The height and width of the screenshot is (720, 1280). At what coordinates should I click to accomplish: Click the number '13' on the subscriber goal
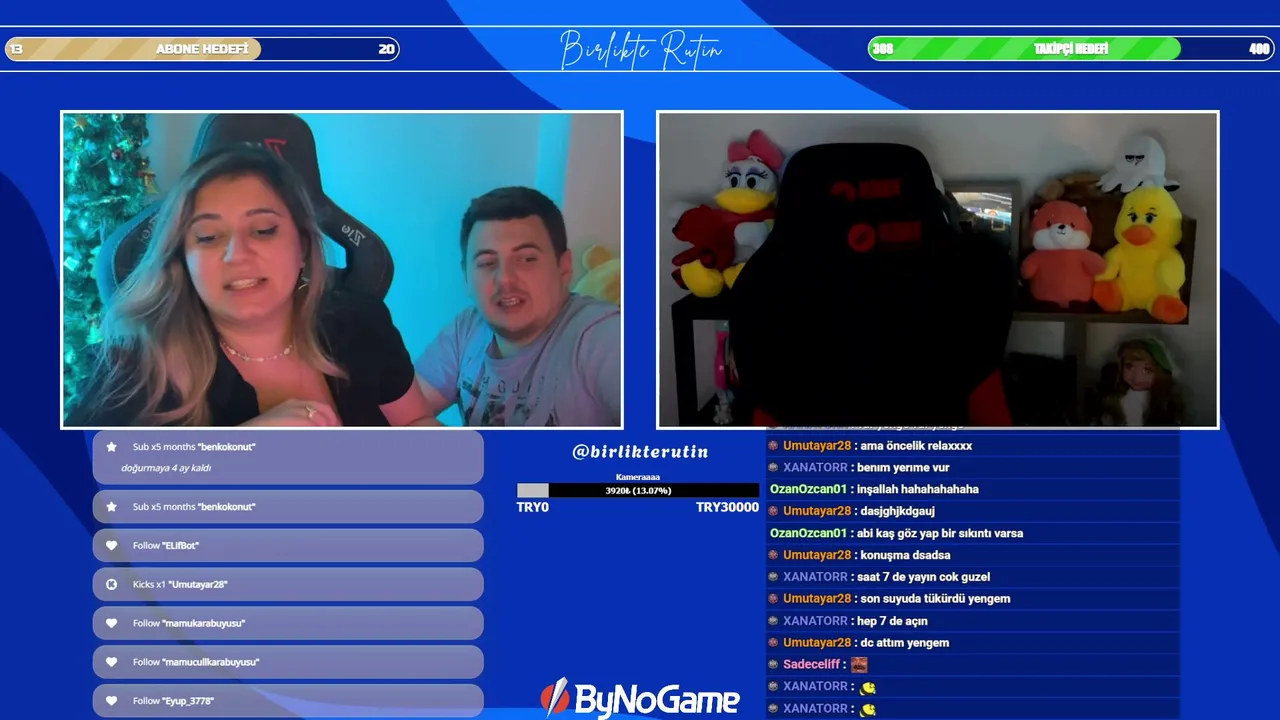coord(15,49)
